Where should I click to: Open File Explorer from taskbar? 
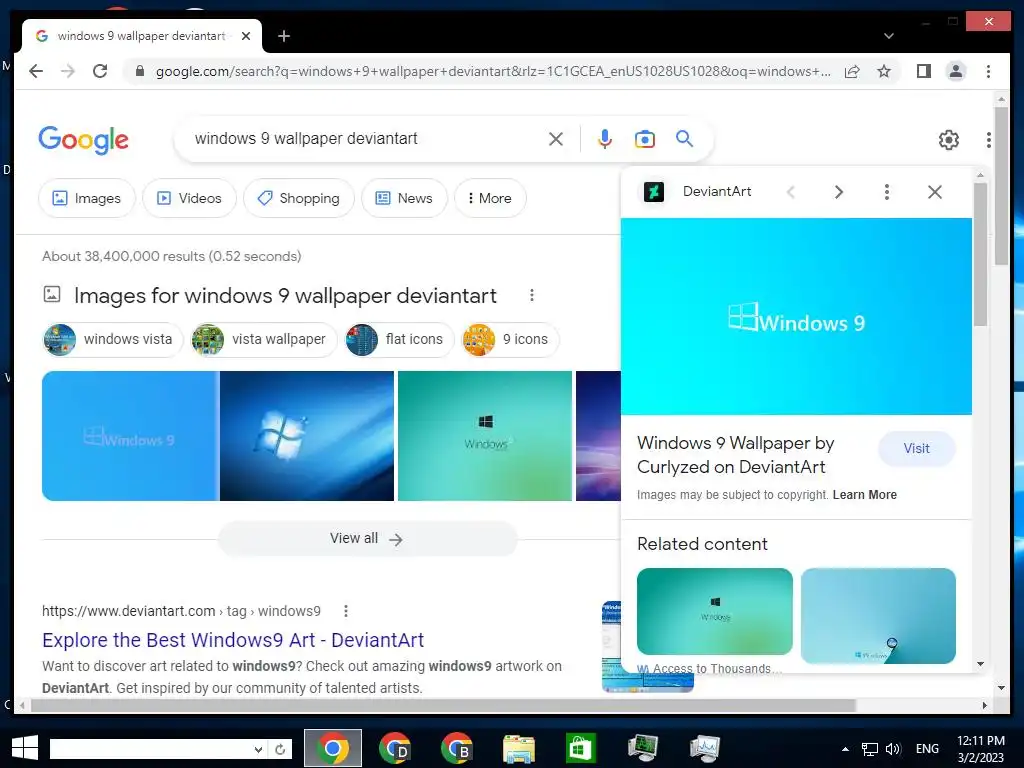point(519,748)
